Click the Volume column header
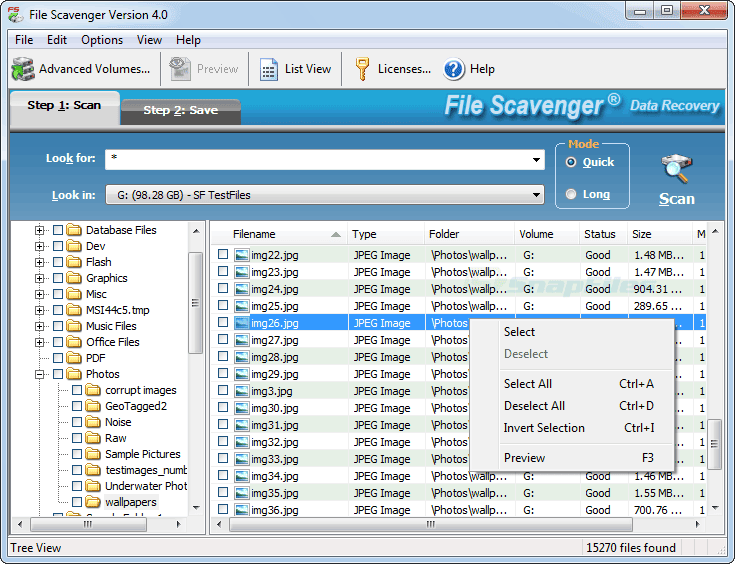Viewport: 735px width, 564px height. pos(547,234)
